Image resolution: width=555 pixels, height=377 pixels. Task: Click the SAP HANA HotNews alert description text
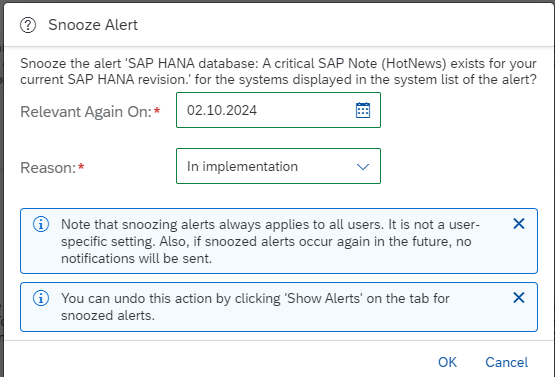(278, 71)
